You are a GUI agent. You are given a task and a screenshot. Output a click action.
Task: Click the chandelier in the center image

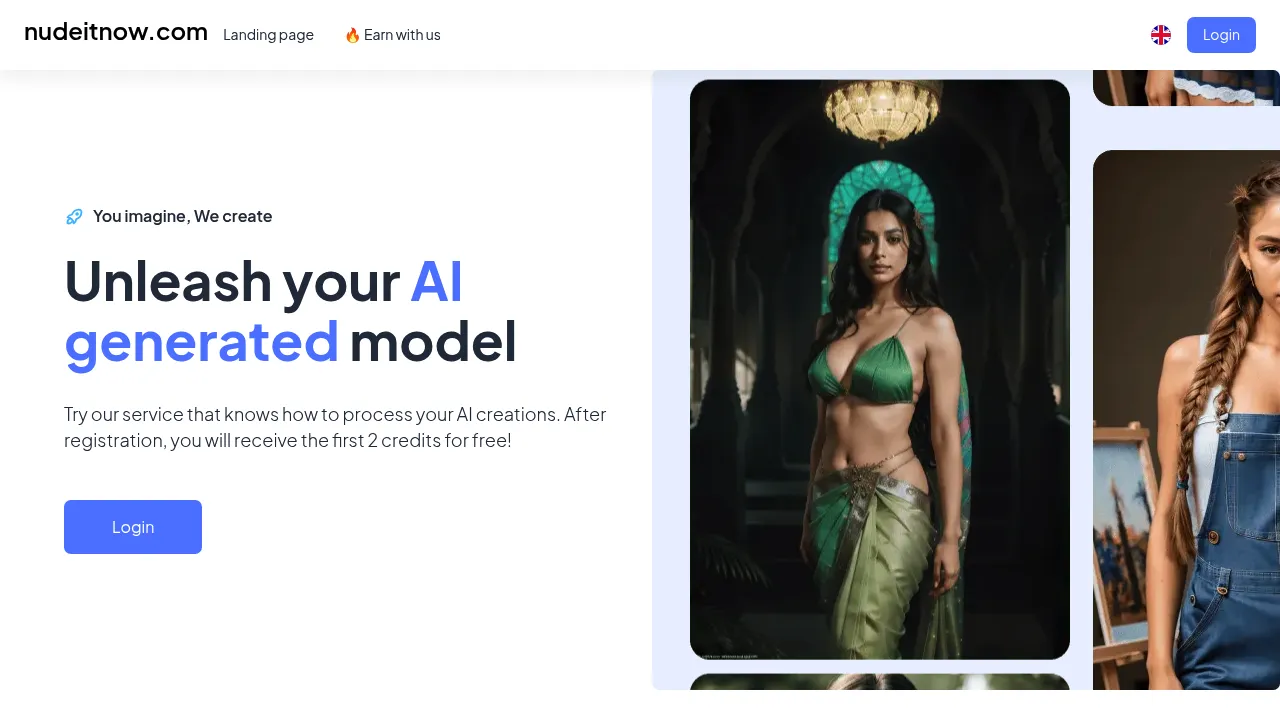point(882,108)
